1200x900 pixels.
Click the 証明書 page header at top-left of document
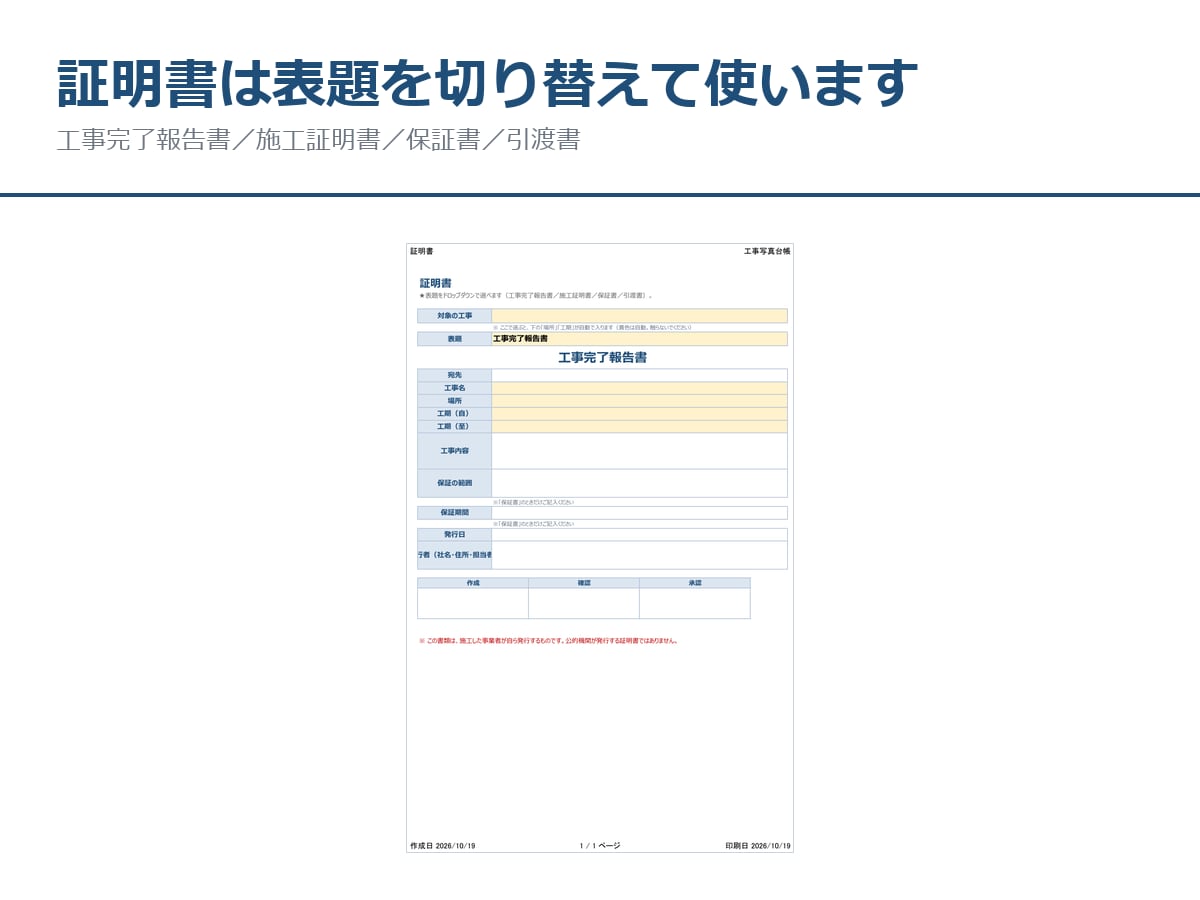[421, 251]
